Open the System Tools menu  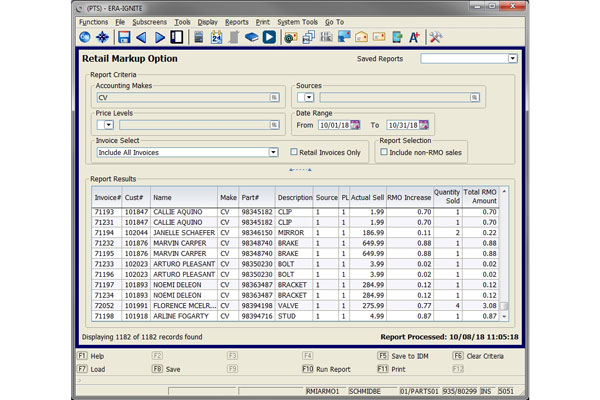(x=297, y=21)
